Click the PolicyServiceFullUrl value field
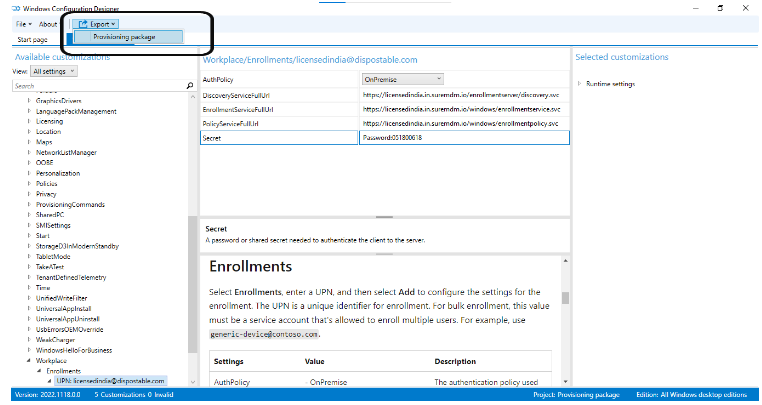This screenshot has width=762, height=405. pyautogui.click(x=464, y=123)
